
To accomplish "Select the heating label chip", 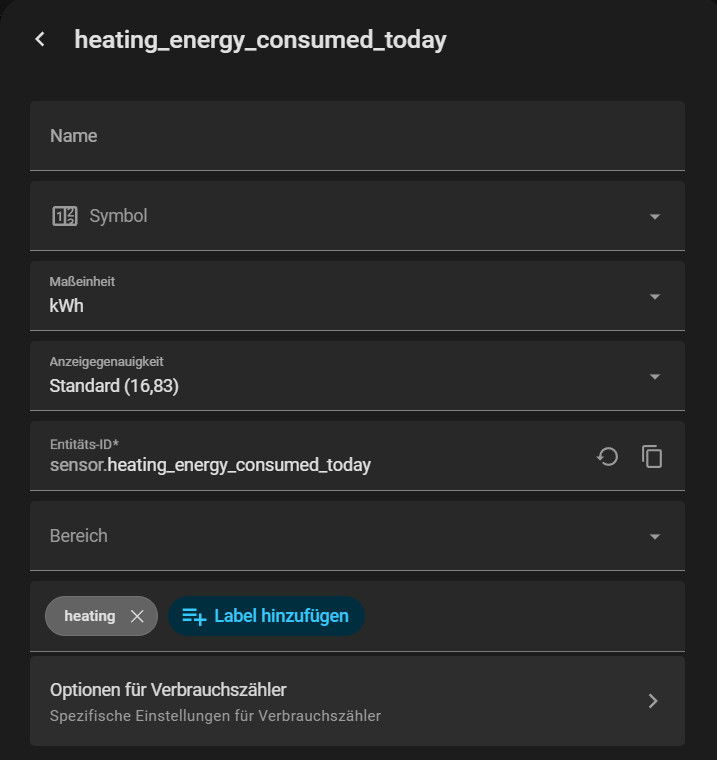I will 90,616.
